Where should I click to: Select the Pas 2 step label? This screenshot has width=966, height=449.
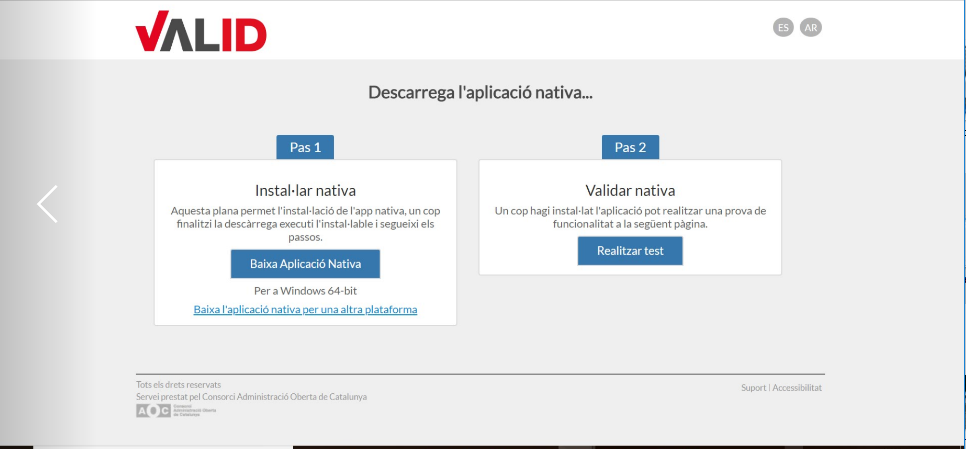click(x=630, y=147)
